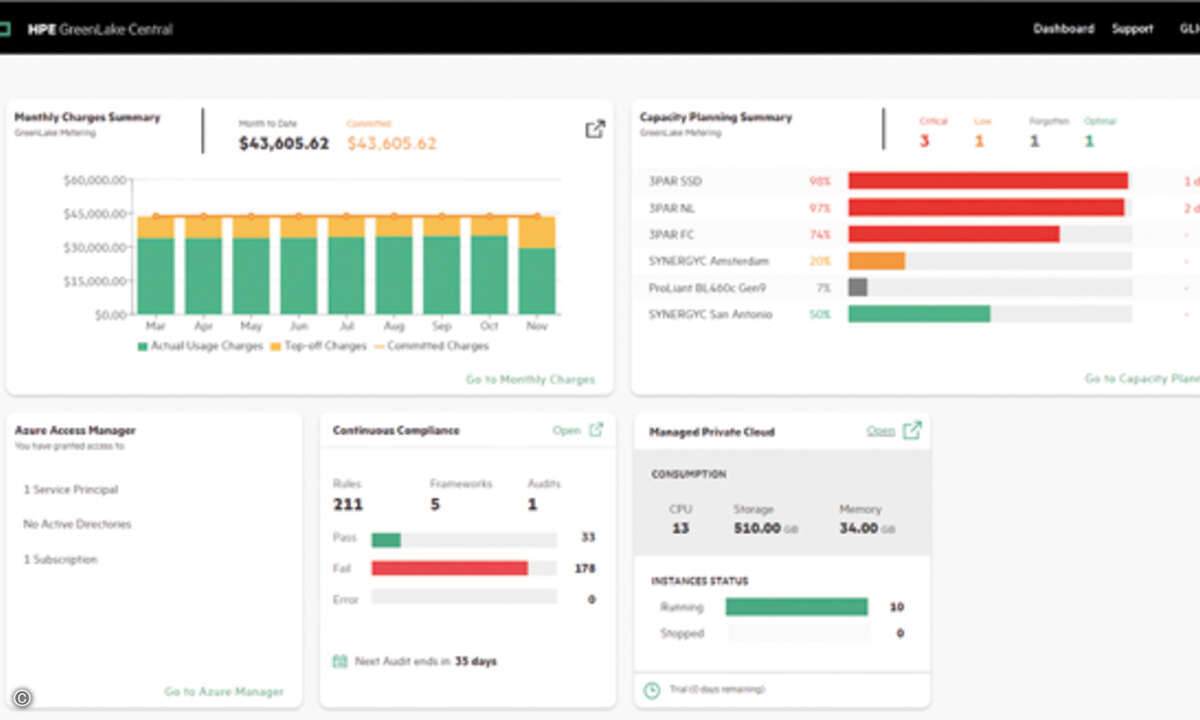Screen dimensions: 1200x720
Task: Click the calendar icon beside Next Audit
Action: click(340, 661)
